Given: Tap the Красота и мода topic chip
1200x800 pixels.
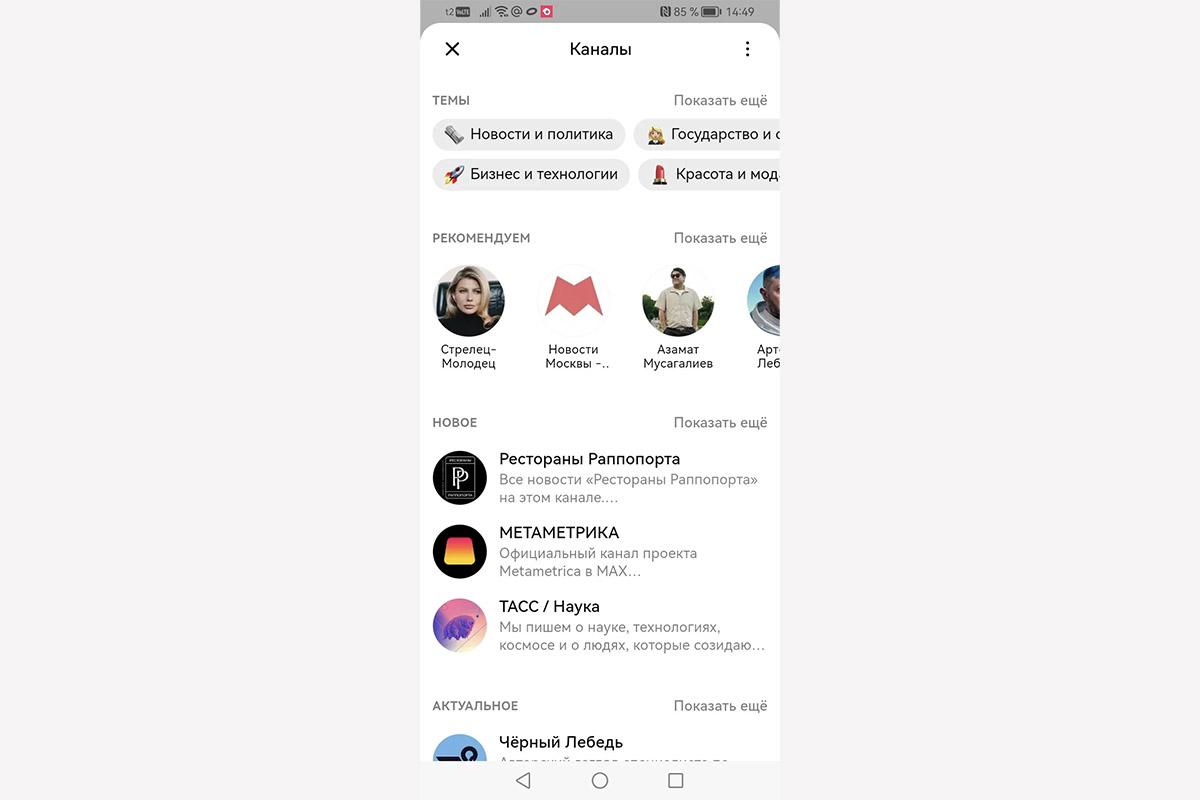Looking at the screenshot, I should click(709, 174).
